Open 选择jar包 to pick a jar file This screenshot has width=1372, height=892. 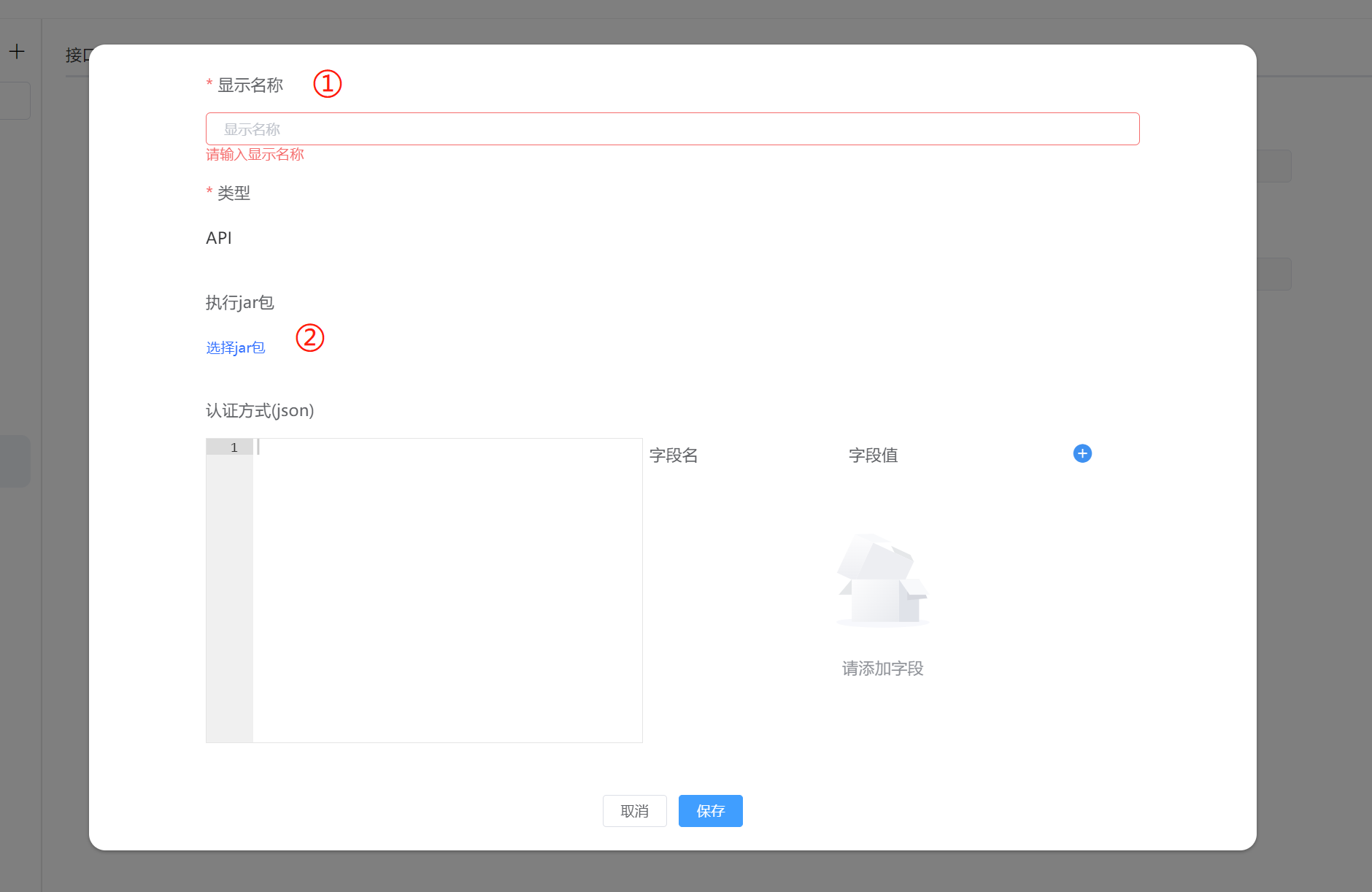click(x=235, y=347)
